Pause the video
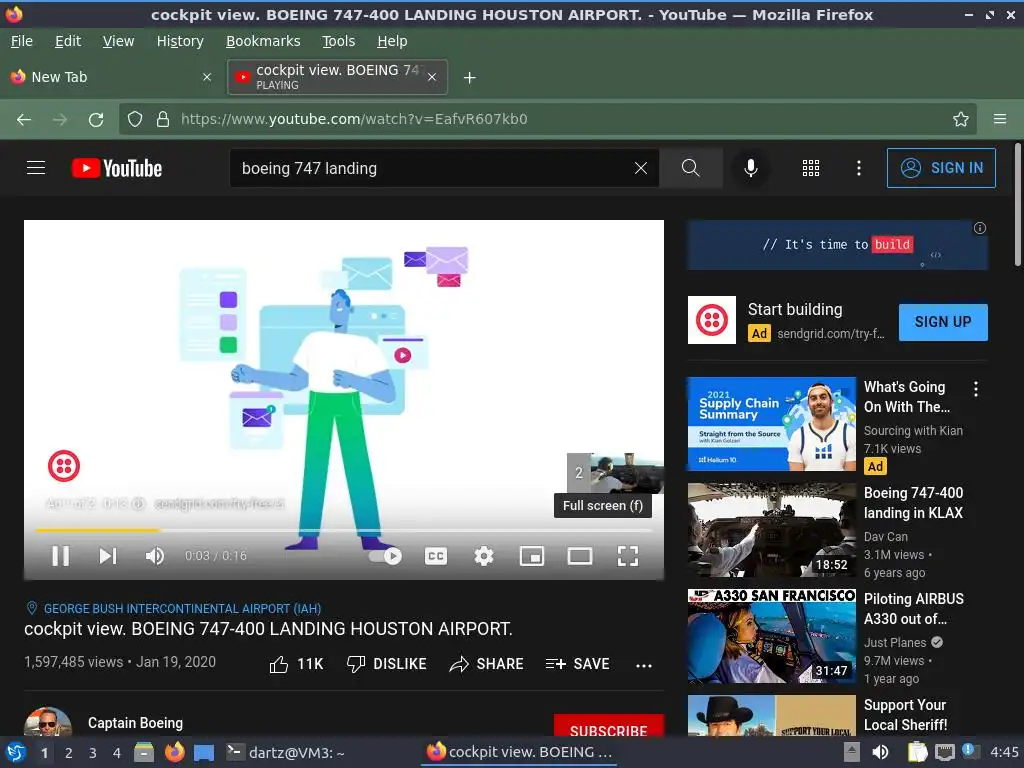 coord(61,556)
